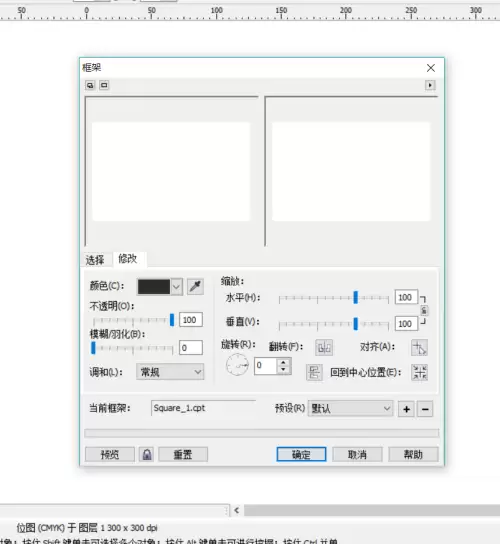The height and width of the screenshot is (544, 500).
Task: Click the vertical flip icon
Action: tap(314, 373)
